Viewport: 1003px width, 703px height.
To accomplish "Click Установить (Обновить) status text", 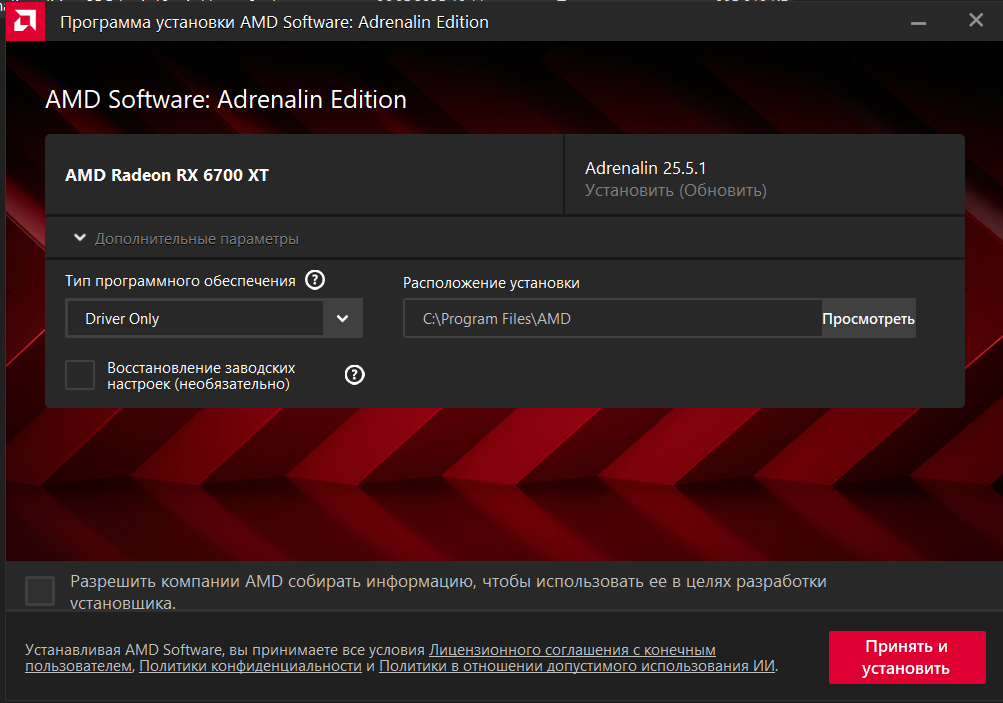I will [675, 191].
